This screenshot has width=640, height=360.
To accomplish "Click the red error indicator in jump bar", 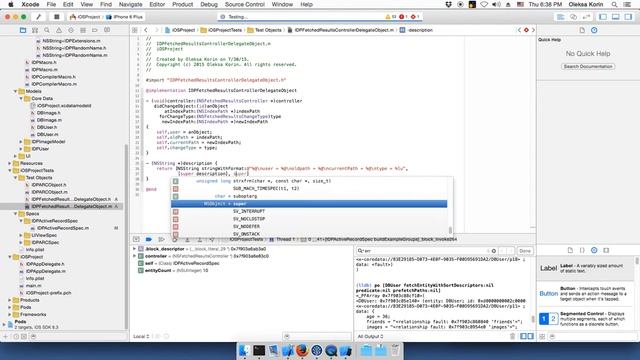I will (x=526, y=30).
